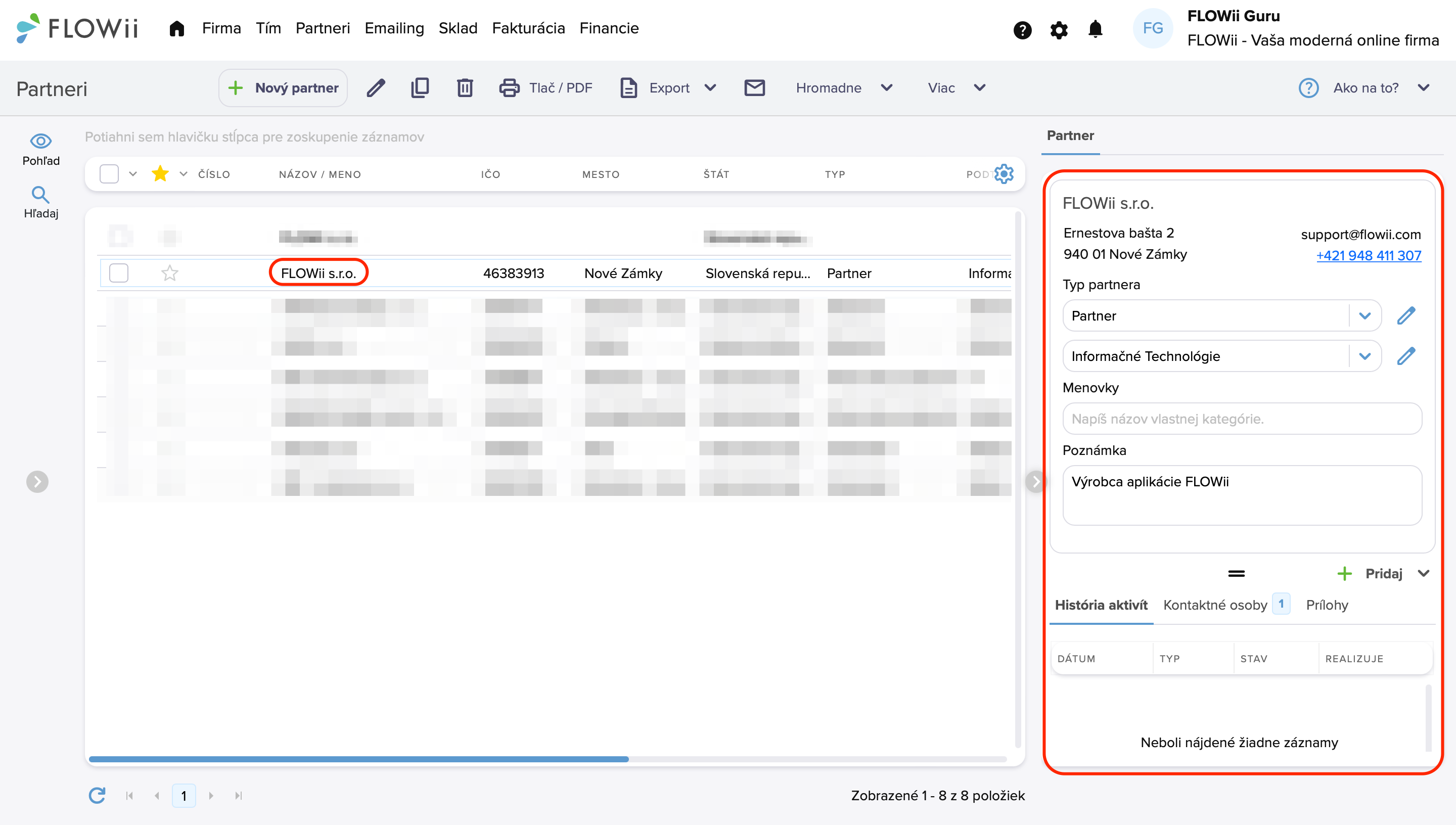Refresh the partner list
The width and height of the screenshot is (1456, 825).
pos(97,795)
